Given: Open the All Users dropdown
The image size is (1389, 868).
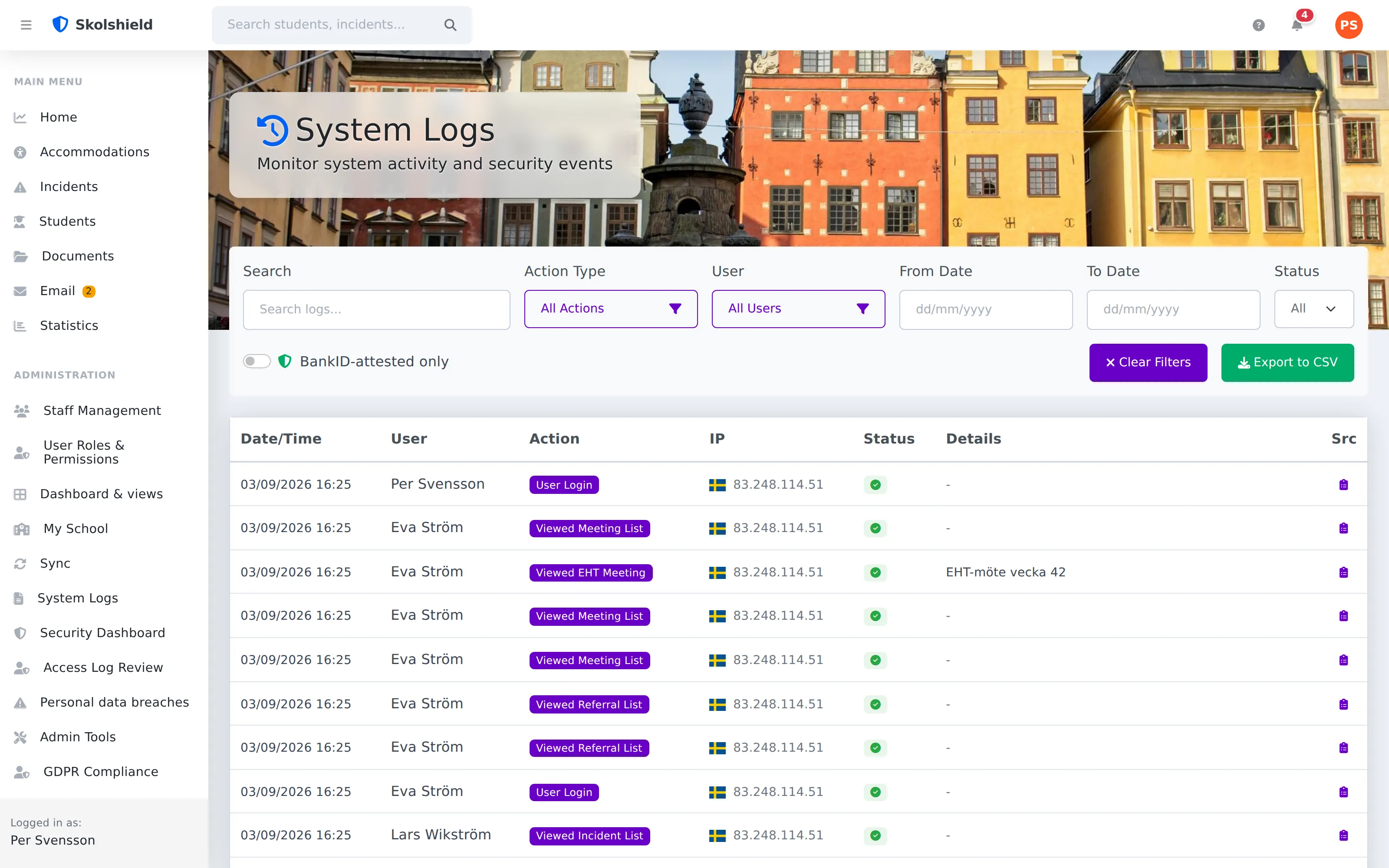Looking at the screenshot, I should [x=798, y=309].
